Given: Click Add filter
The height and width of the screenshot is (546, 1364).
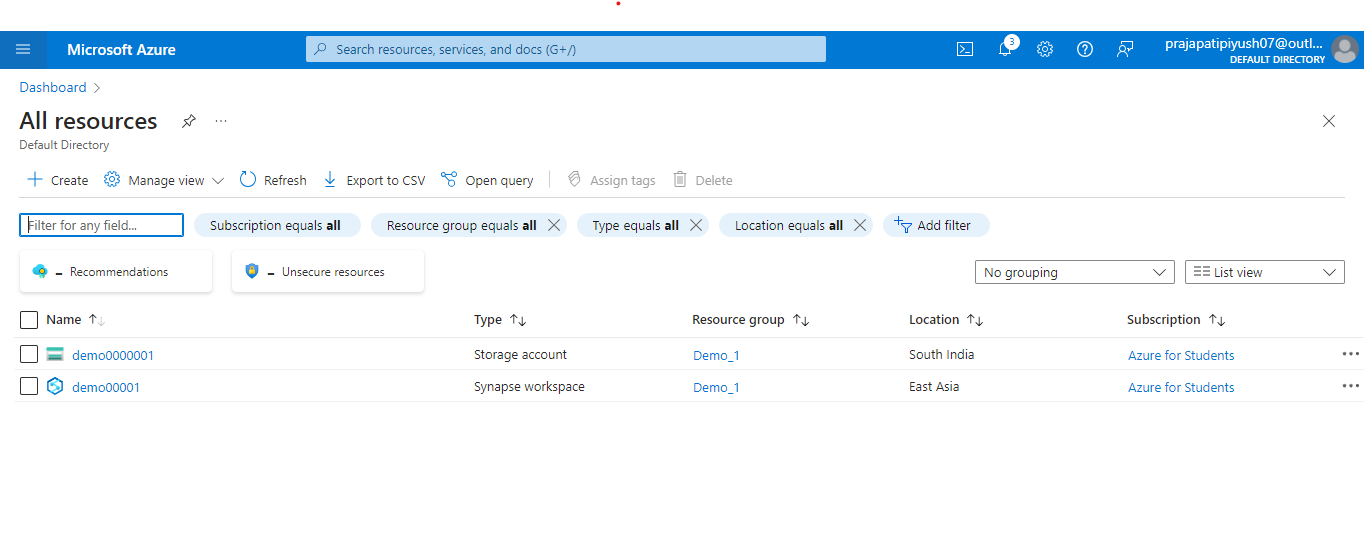Looking at the screenshot, I should pyautogui.click(x=936, y=225).
